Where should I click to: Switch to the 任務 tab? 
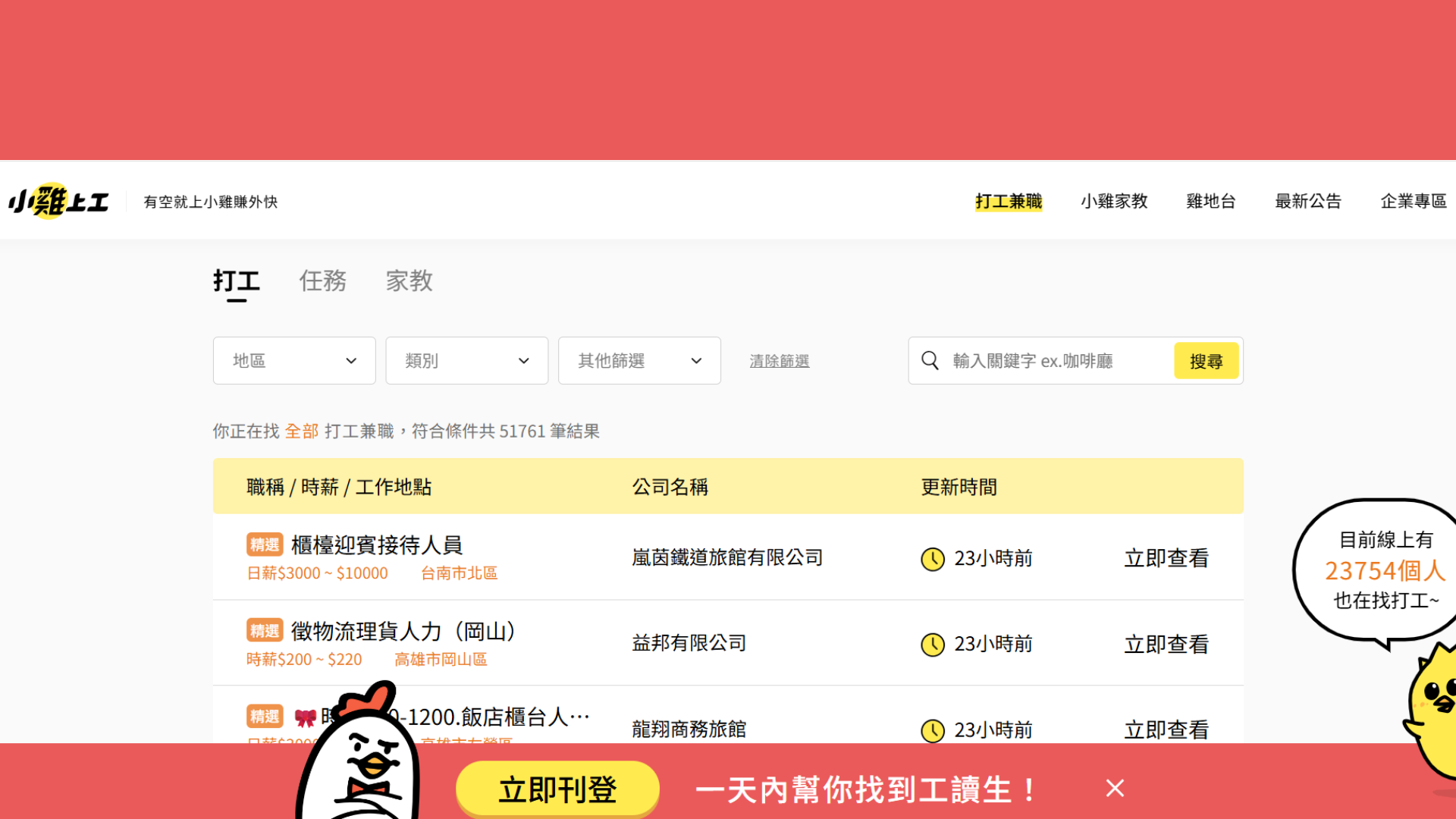[322, 281]
